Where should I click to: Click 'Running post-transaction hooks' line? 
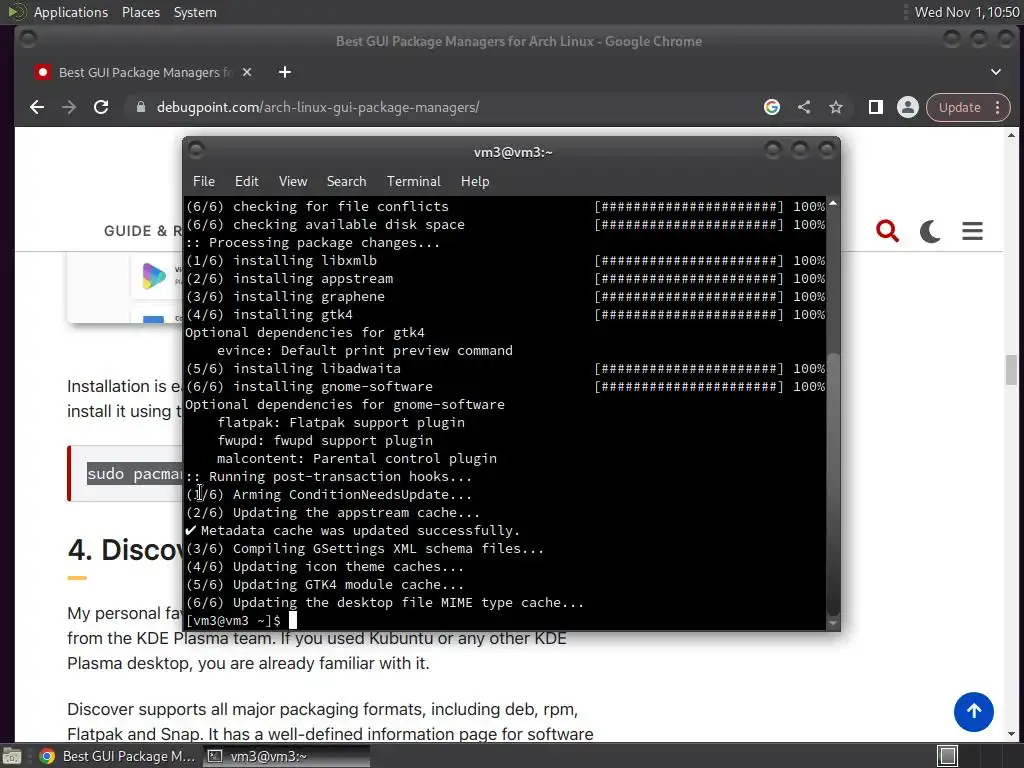pos(328,477)
